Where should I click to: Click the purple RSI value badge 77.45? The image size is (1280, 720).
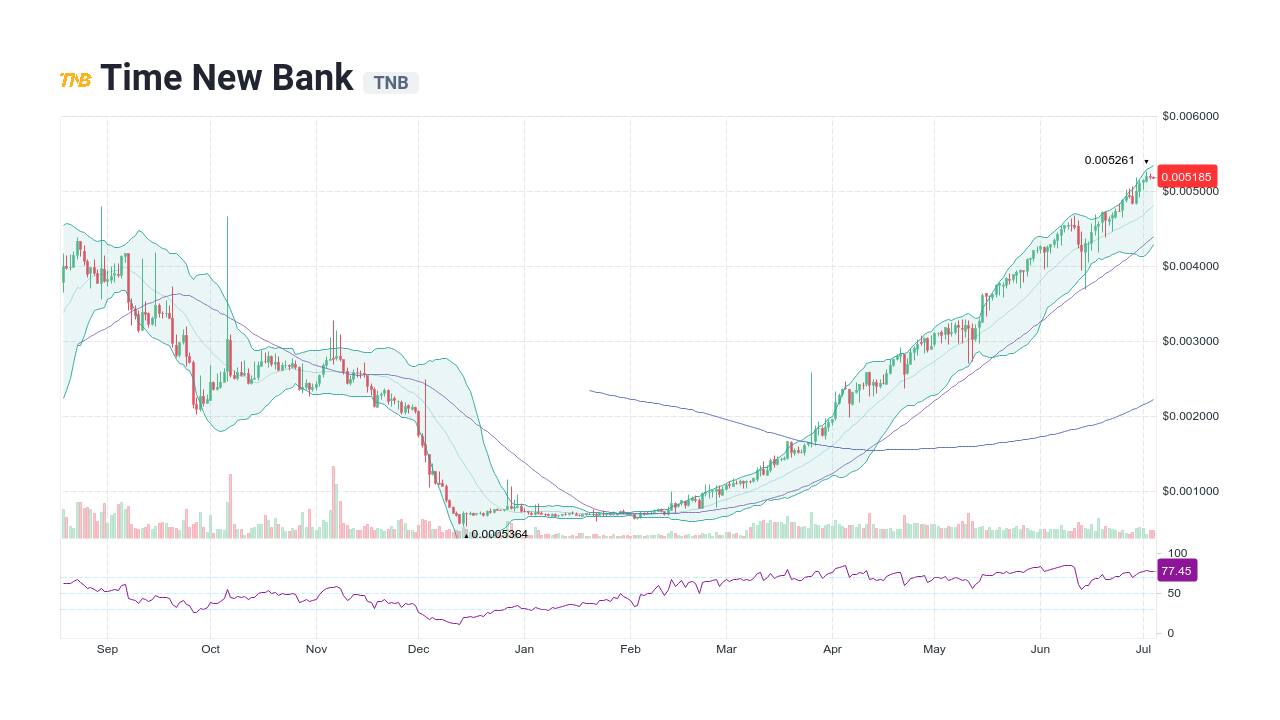point(1176,570)
